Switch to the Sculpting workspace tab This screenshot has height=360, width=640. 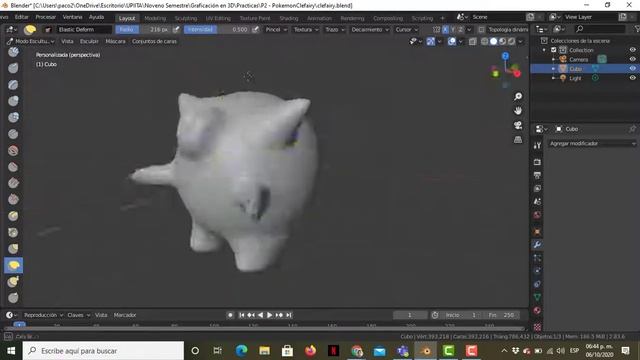pos(186,18)
